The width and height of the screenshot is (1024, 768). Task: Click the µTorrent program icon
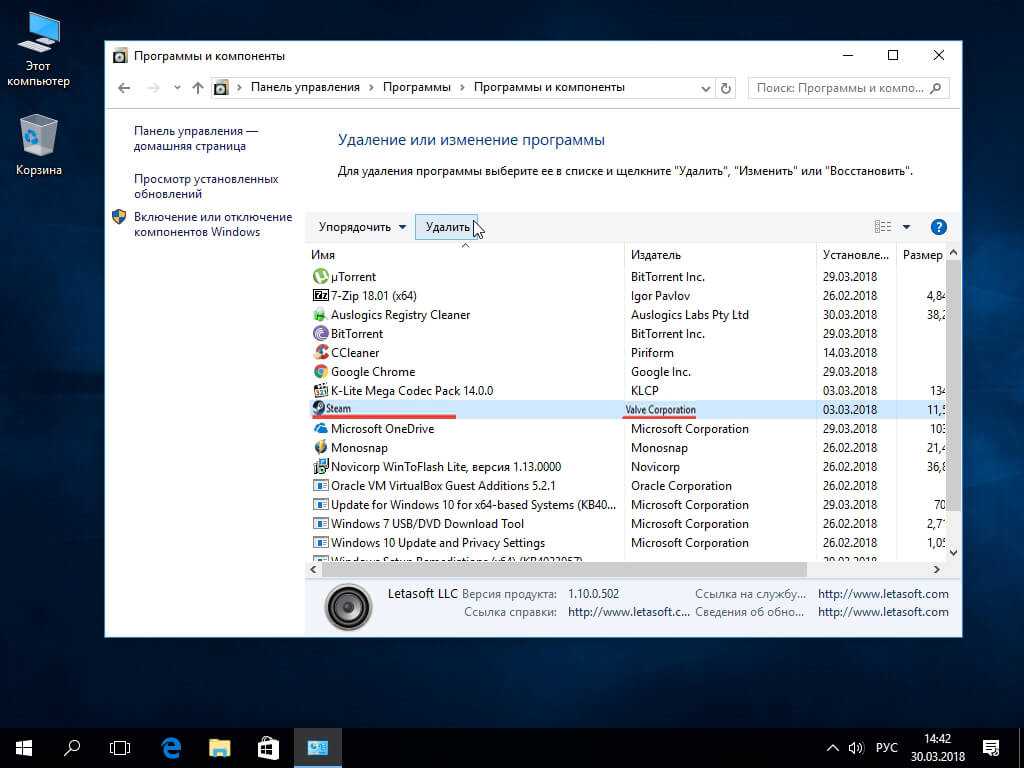coord(320,277)
